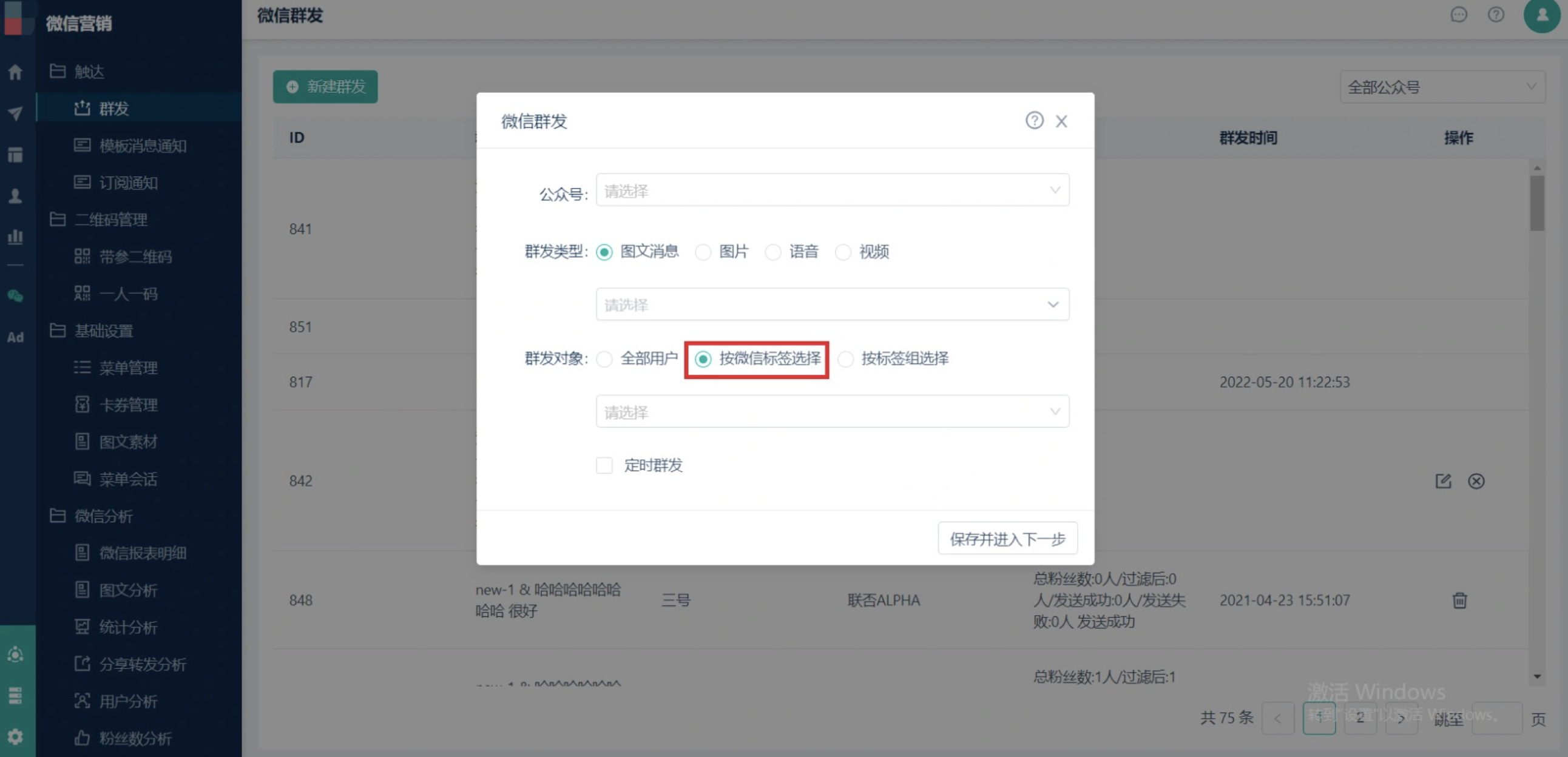Image resolution: width=1568 pixels, height=757 pixels.
Task: Open the Ad icon in left rail
Action: (x=15, y=337)
